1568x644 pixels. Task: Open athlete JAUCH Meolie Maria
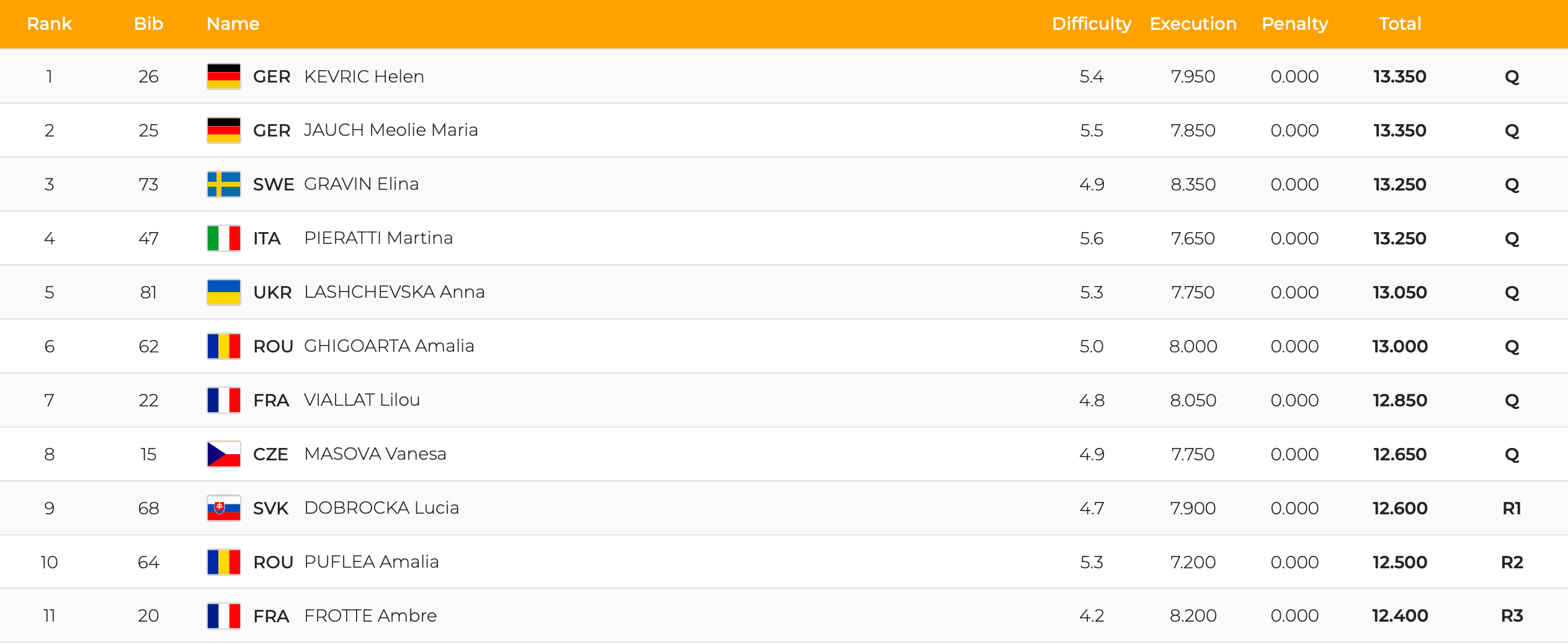[391, 130]
